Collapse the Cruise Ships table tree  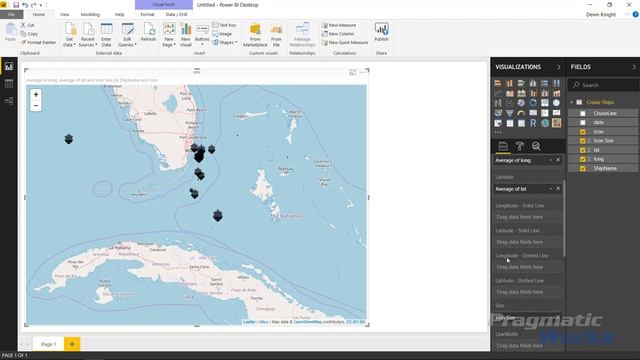[x=572, y=102]
